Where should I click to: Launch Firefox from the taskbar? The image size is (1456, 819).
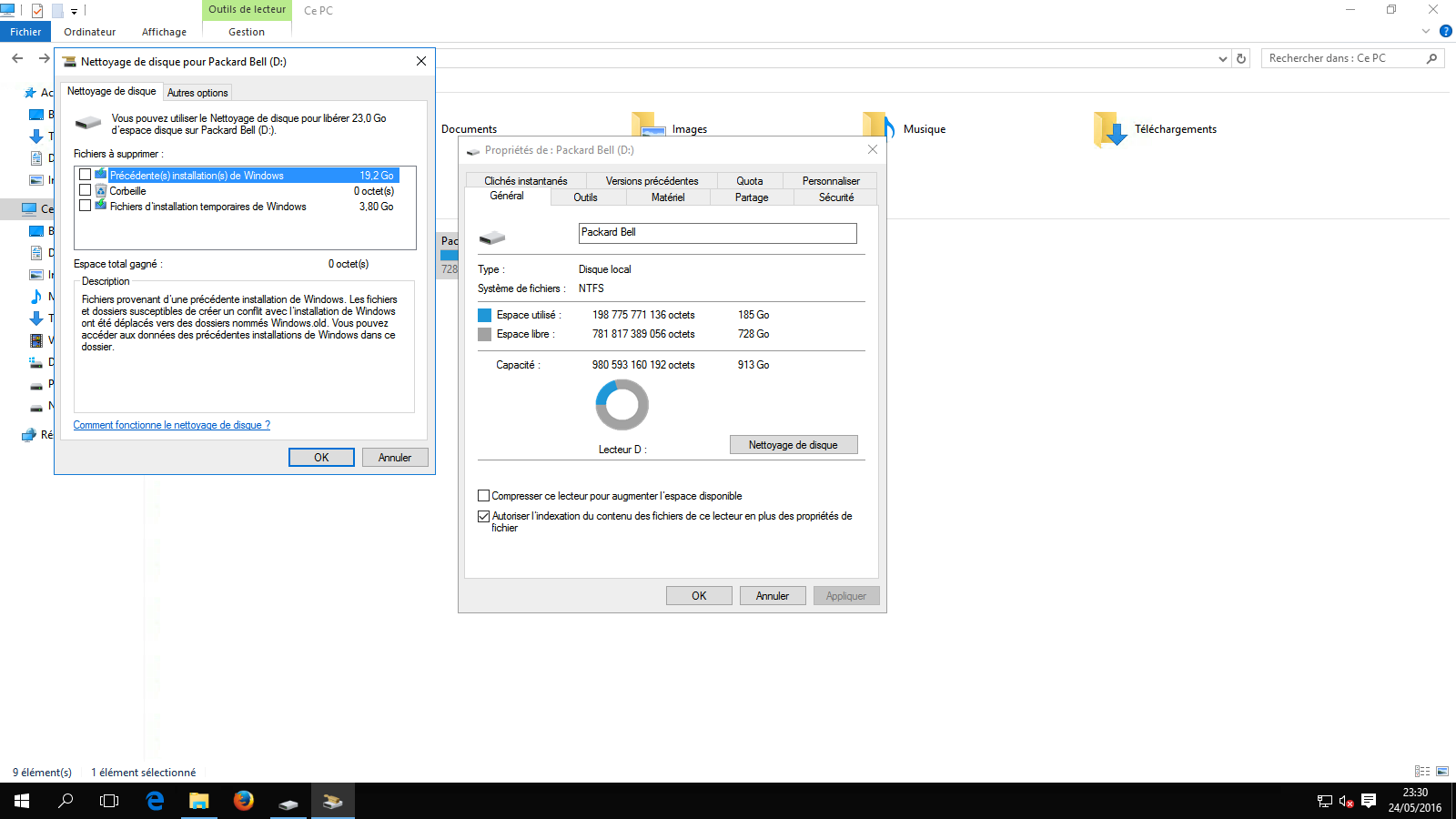(x=243, y=801)
